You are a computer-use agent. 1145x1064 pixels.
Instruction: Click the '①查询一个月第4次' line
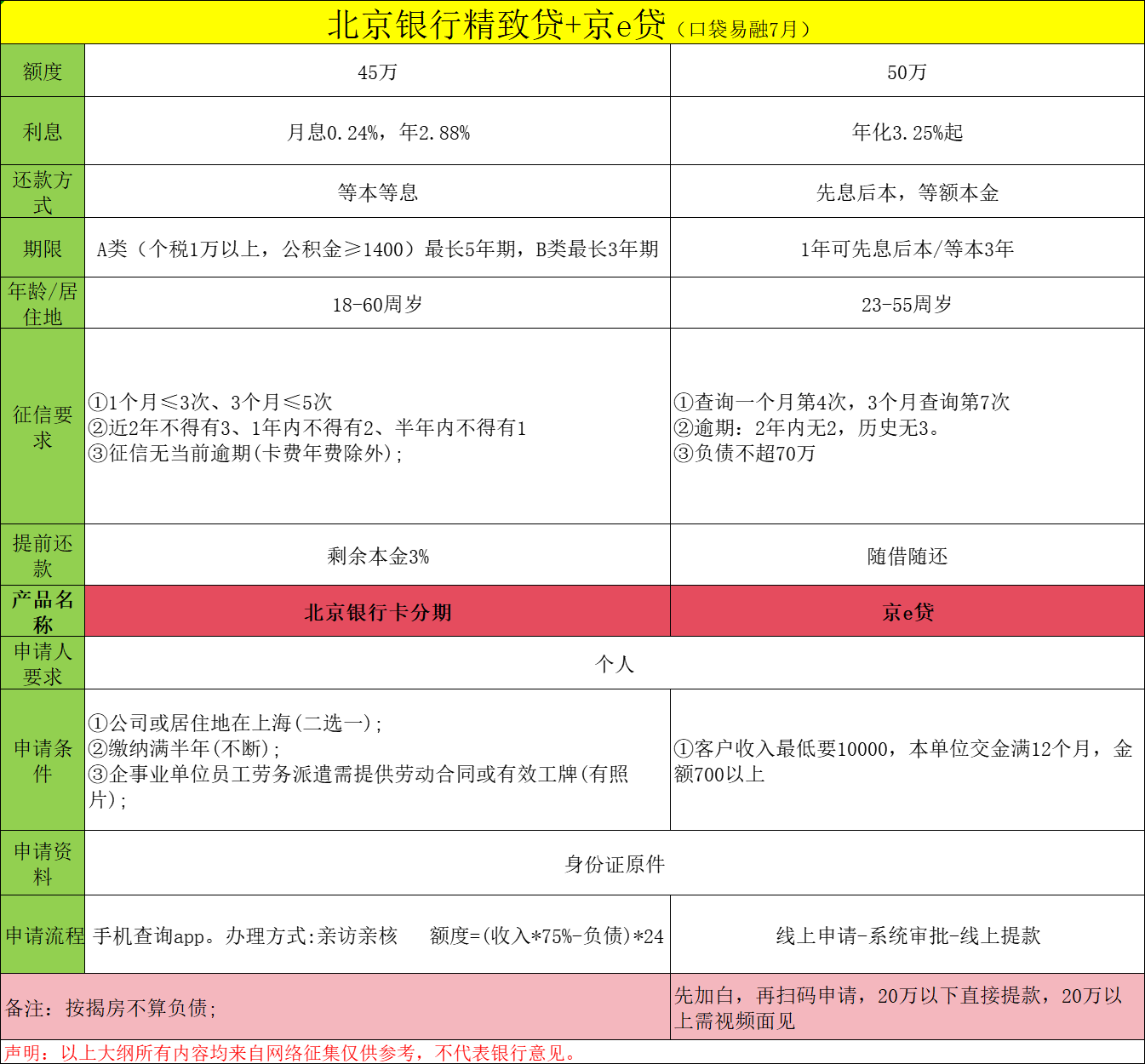tap(841, 402)
